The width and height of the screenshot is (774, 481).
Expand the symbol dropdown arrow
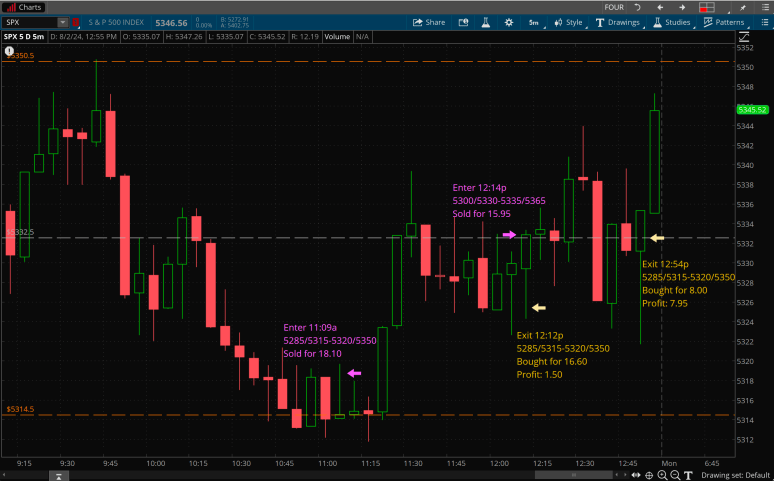click(x=62, y=22)
